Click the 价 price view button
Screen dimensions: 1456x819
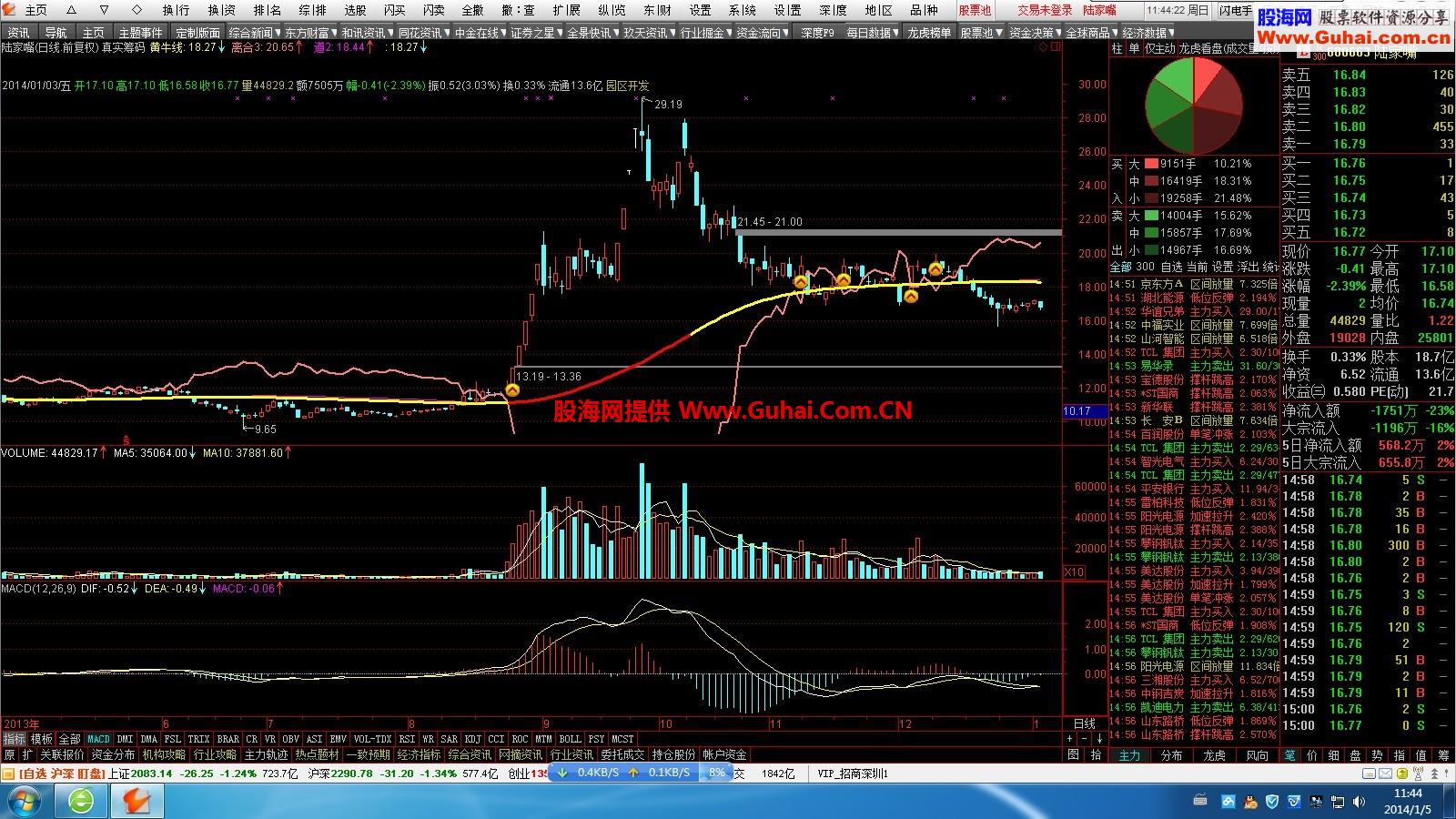coord(1311,755)
